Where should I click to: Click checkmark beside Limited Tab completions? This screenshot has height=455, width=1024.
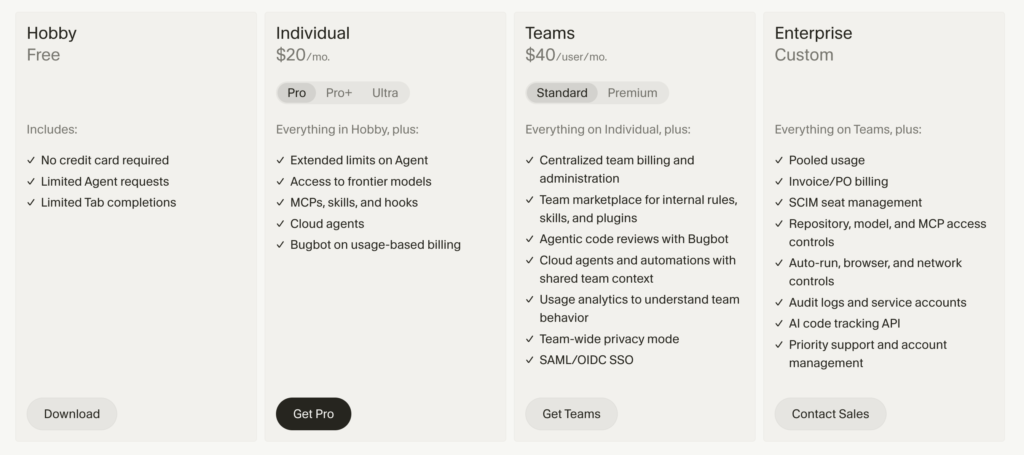[x=31, y=202]
